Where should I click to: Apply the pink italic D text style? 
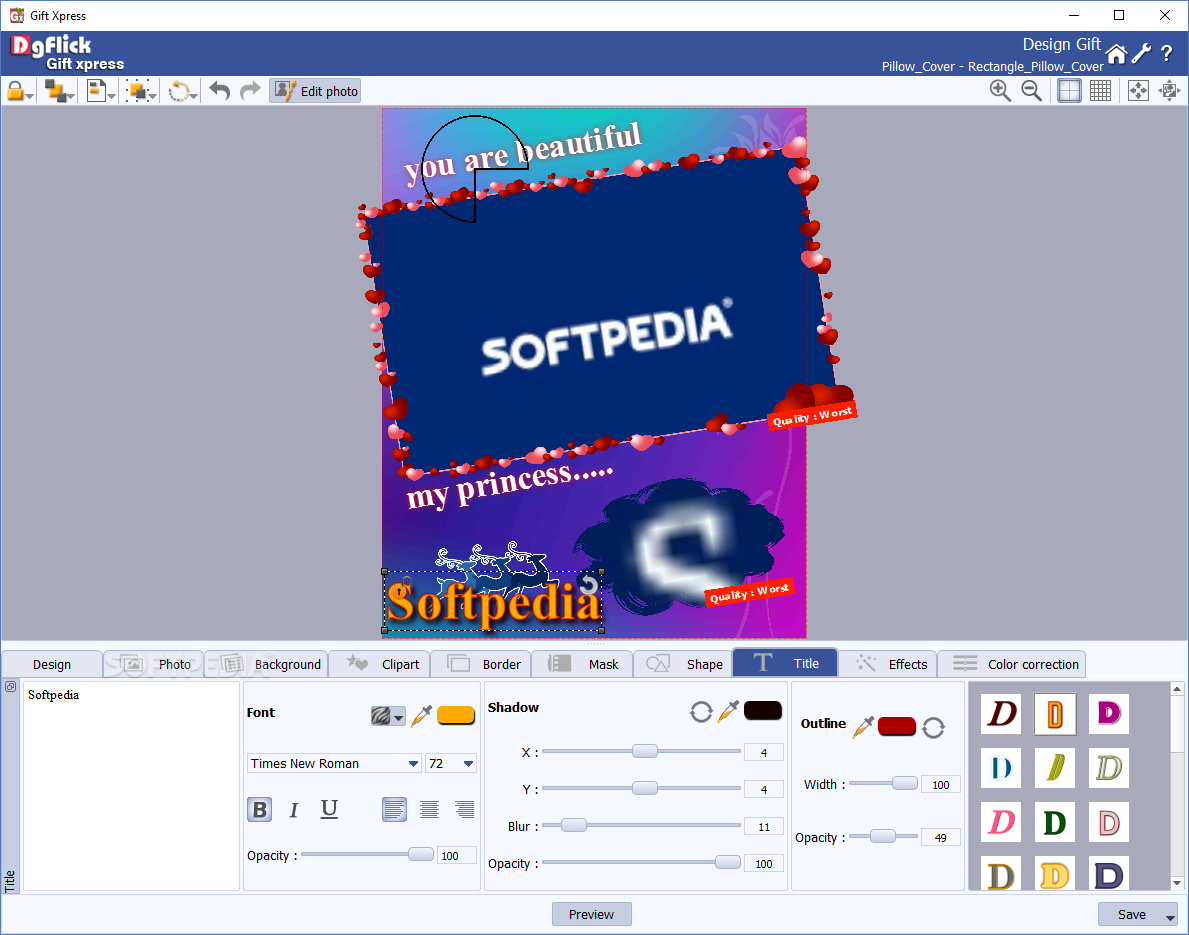click(1000, 822)
